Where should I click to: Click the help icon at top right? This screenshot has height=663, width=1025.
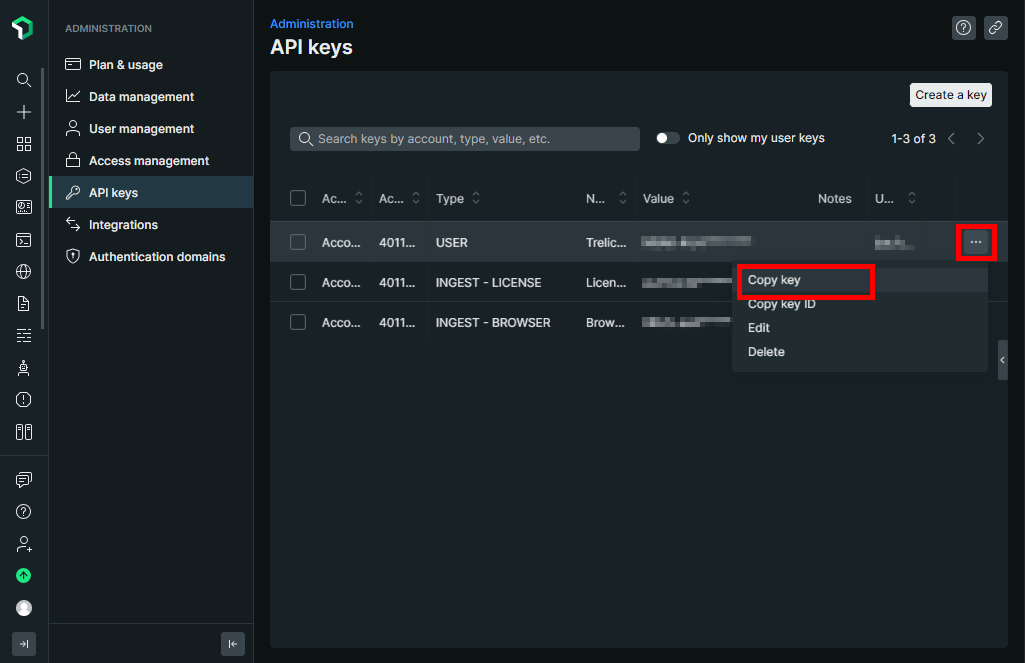click(x=964, y=27)
